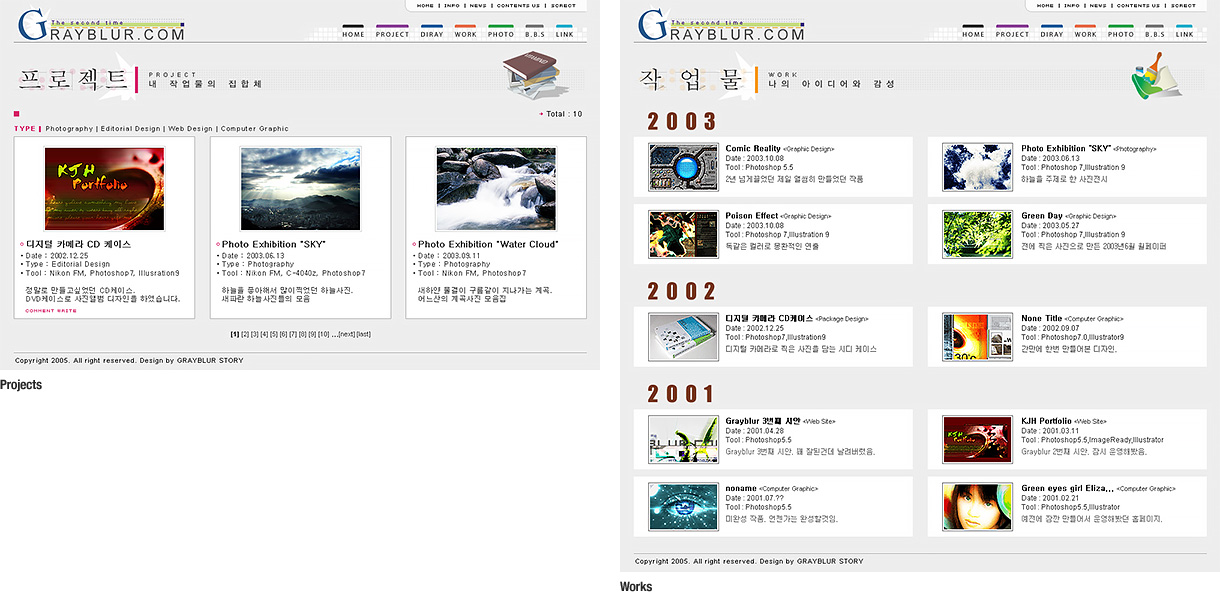Filter projects by Web Design type
This screenshot has height=602, width=1220.
point(190,129)
